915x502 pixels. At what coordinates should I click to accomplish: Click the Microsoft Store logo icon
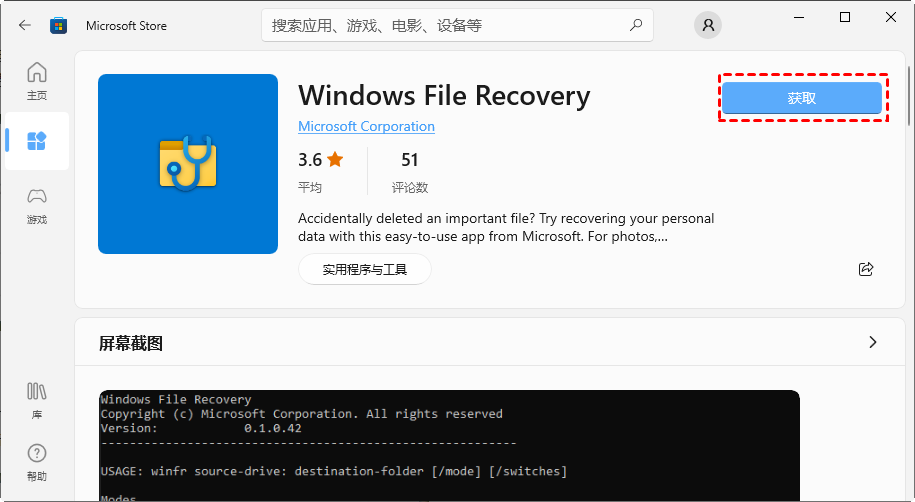(58, 25)
